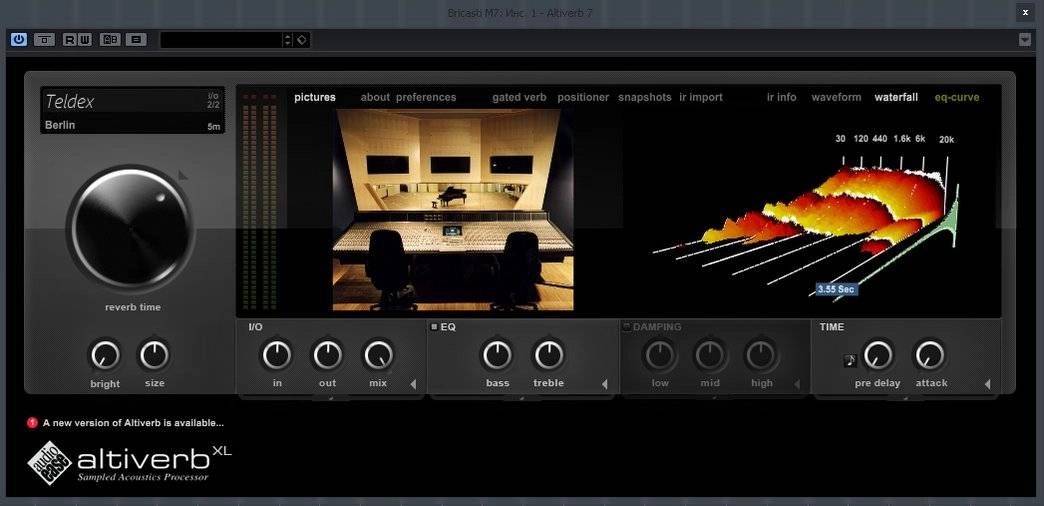Click the Audio Ease altiverb logo
The width and height of the screenshot is (1044, 506).
pyautogui.click(x=130, y=462)
